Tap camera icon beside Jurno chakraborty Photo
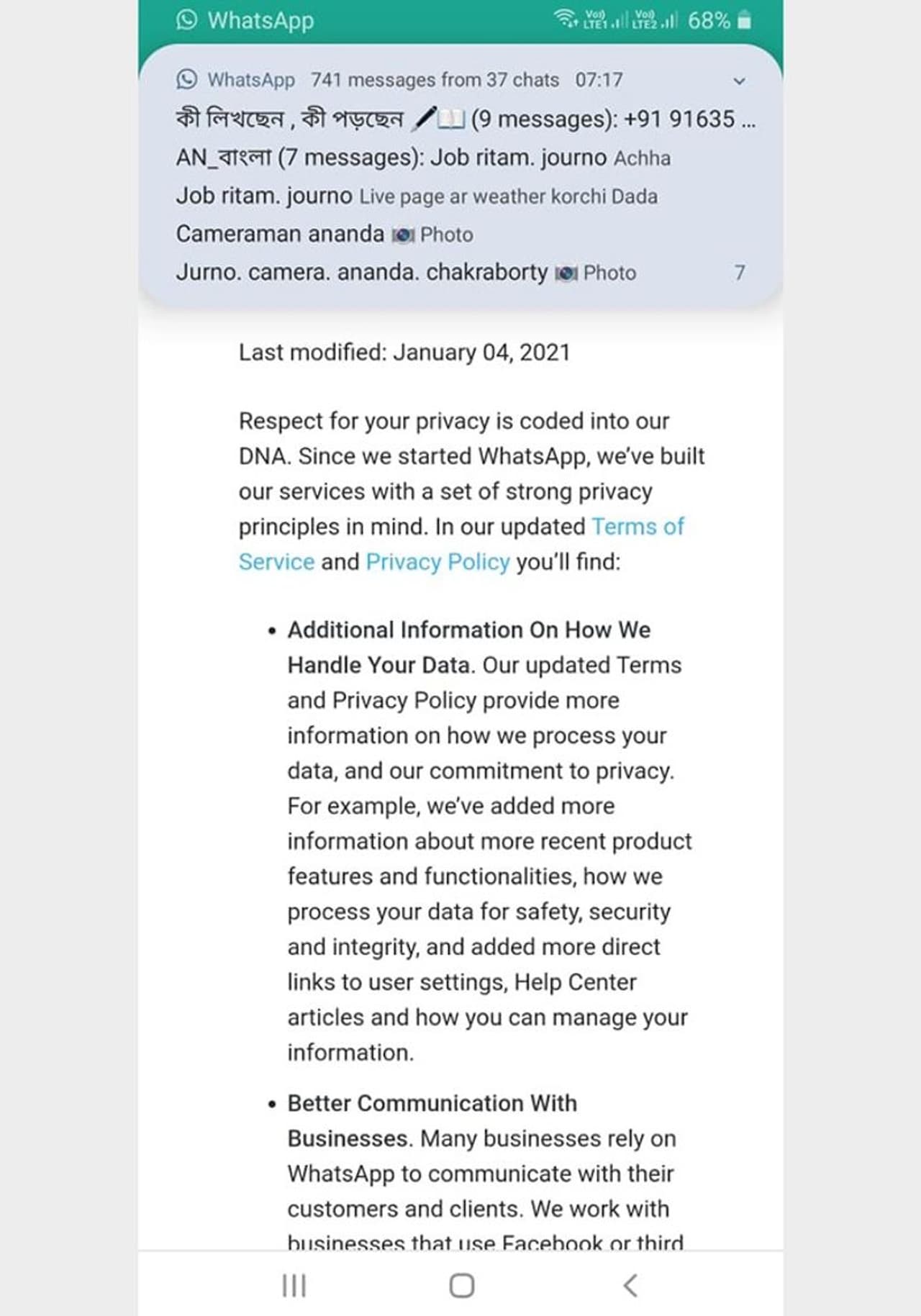 click(566, 273)
